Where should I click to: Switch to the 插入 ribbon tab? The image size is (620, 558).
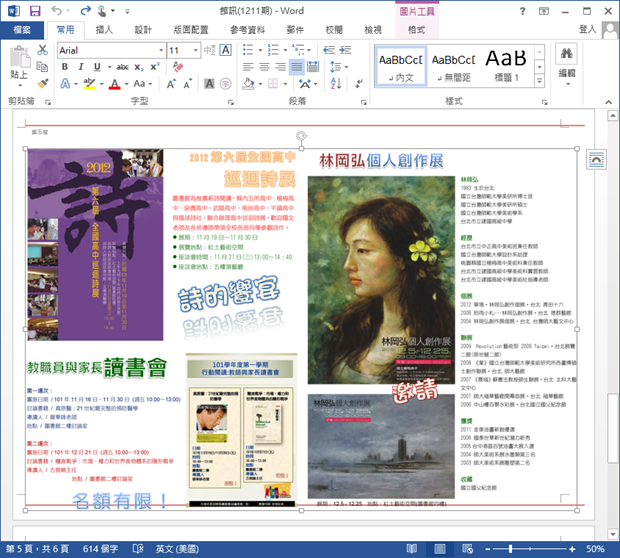point(104,30)
